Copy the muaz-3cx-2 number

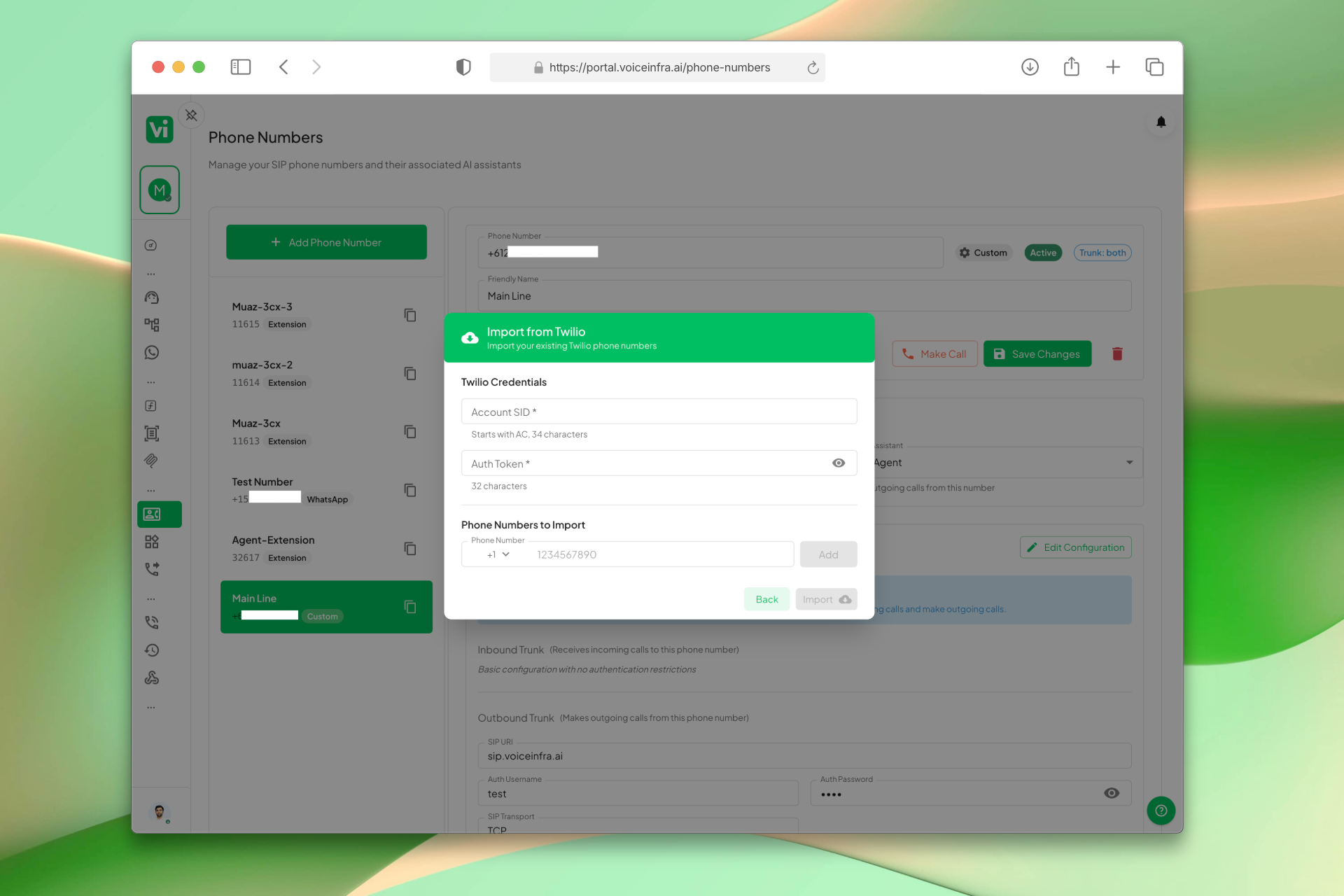pos(410,374)
